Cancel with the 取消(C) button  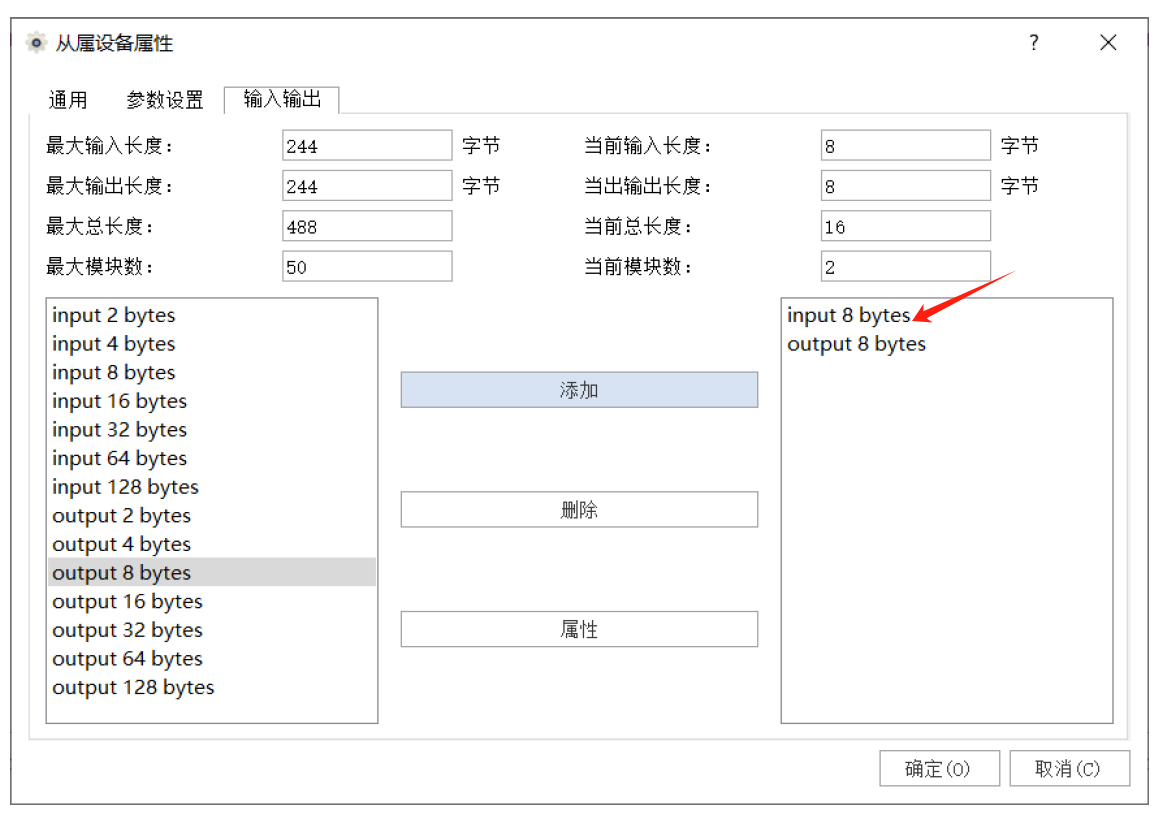(x=1069, y=769)
